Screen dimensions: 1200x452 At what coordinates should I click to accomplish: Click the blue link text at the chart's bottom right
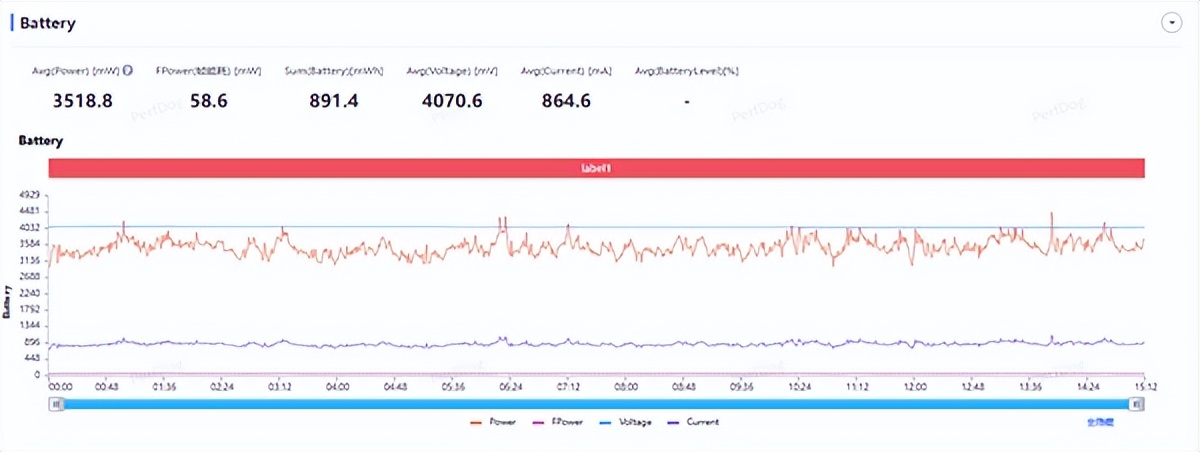[x=1099, y=423]
